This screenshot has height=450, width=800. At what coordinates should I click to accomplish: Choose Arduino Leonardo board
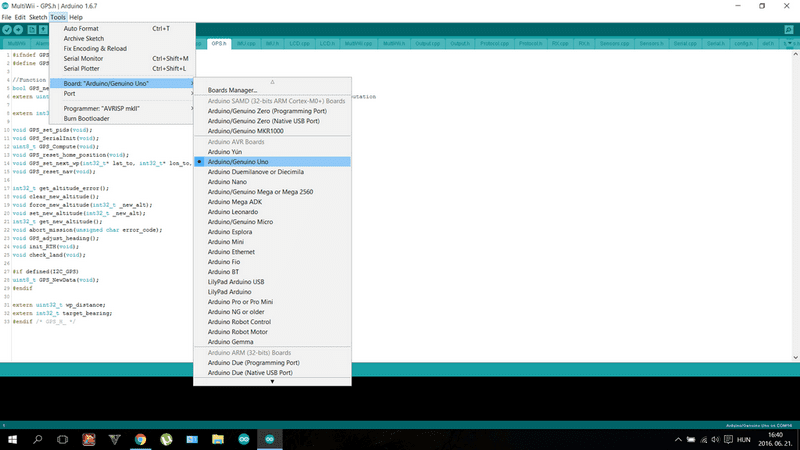pos(272,212)
